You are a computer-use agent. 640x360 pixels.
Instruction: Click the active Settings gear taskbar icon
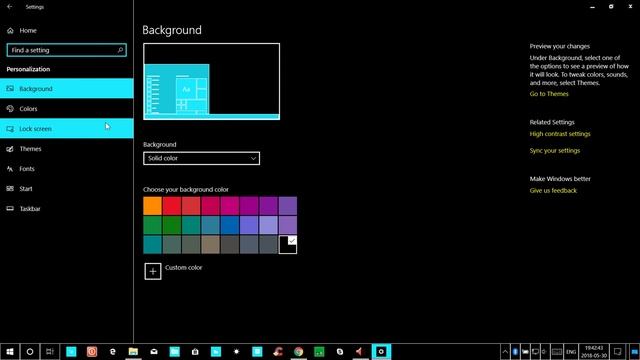(381, 351)
